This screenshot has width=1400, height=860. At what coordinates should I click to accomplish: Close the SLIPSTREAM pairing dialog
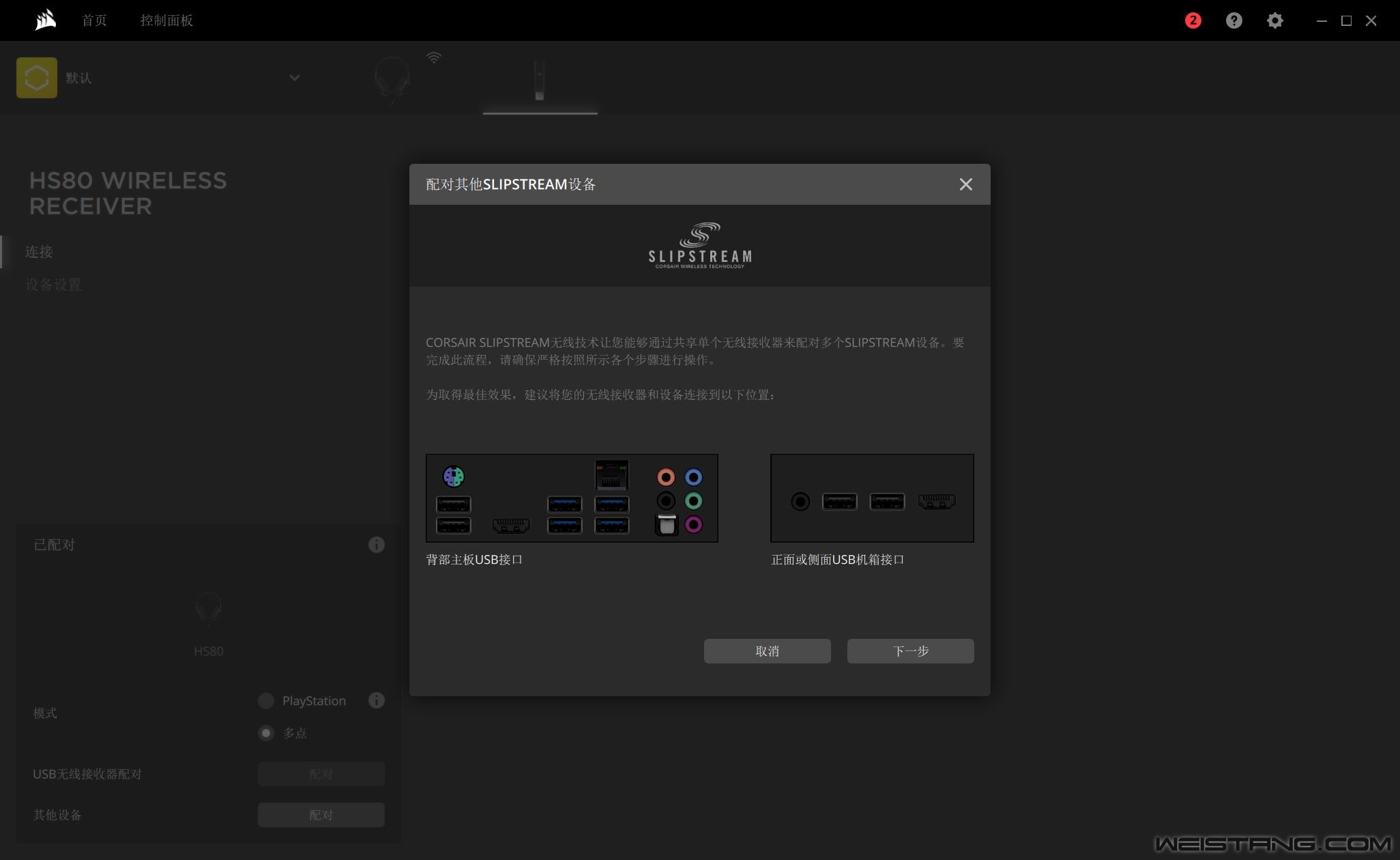(x=965, y=184)
